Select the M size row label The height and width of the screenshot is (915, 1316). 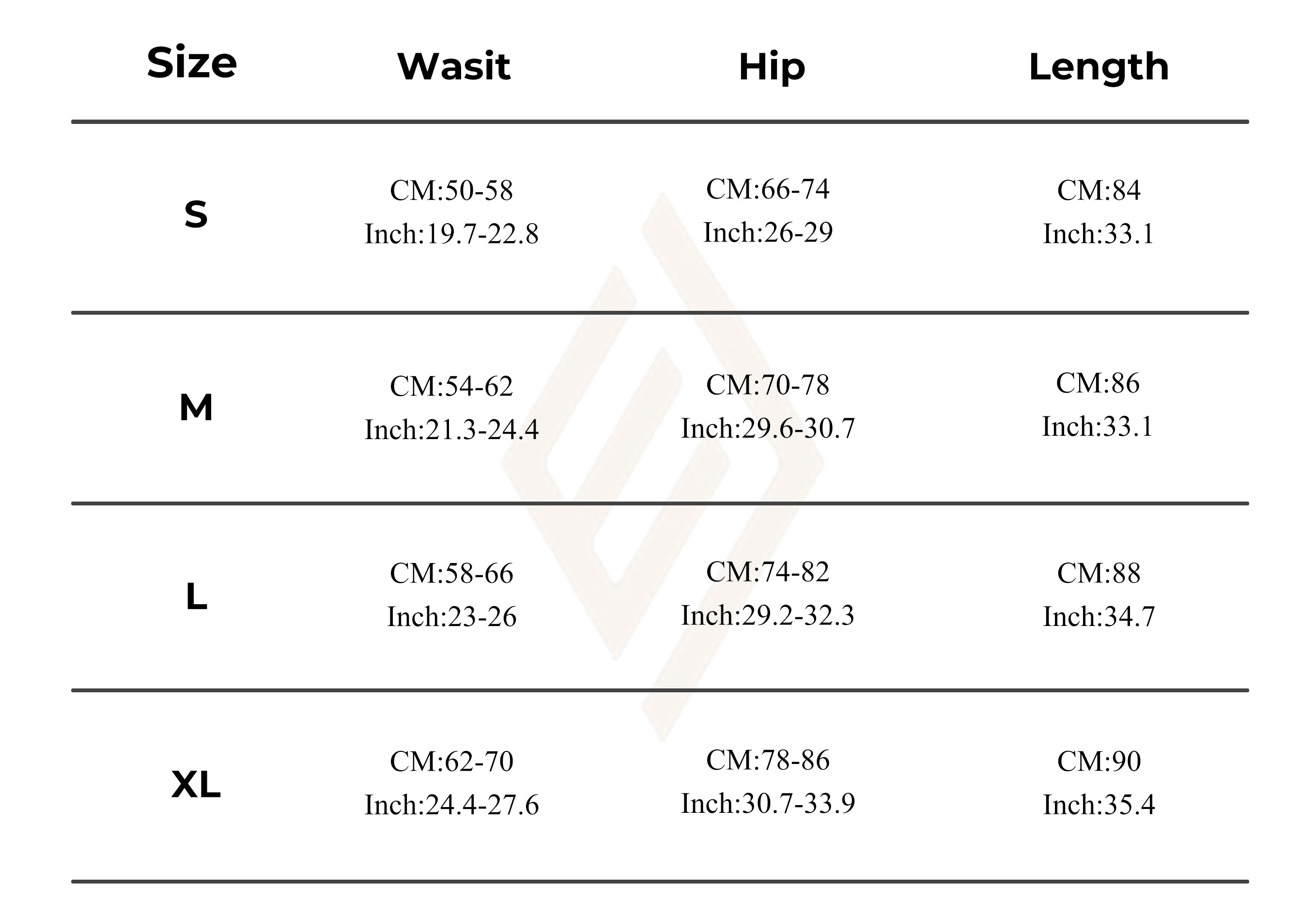[196, 407]
